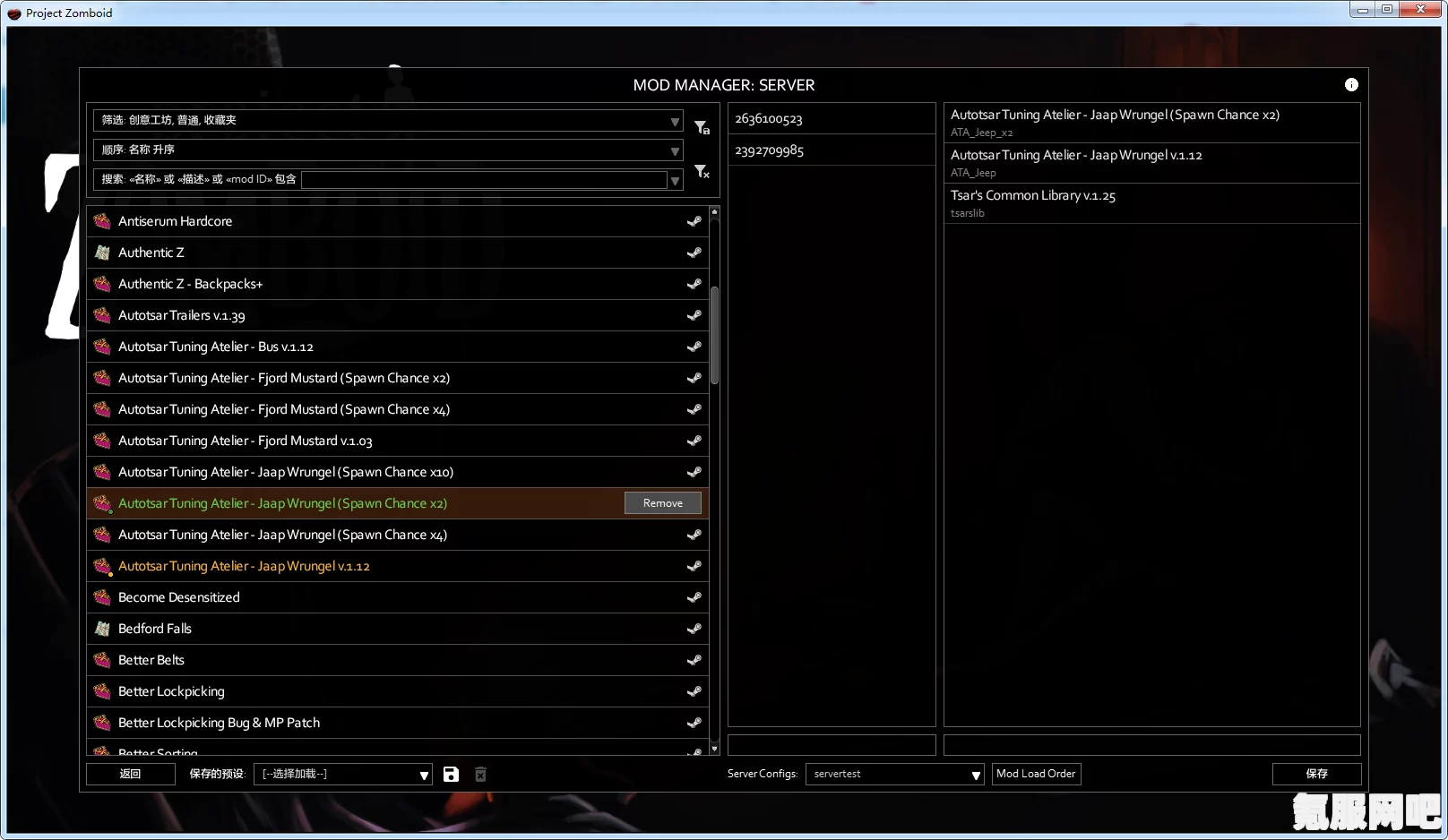
Task: Select workshop ID 2392709985
Action: coord(832,150)
